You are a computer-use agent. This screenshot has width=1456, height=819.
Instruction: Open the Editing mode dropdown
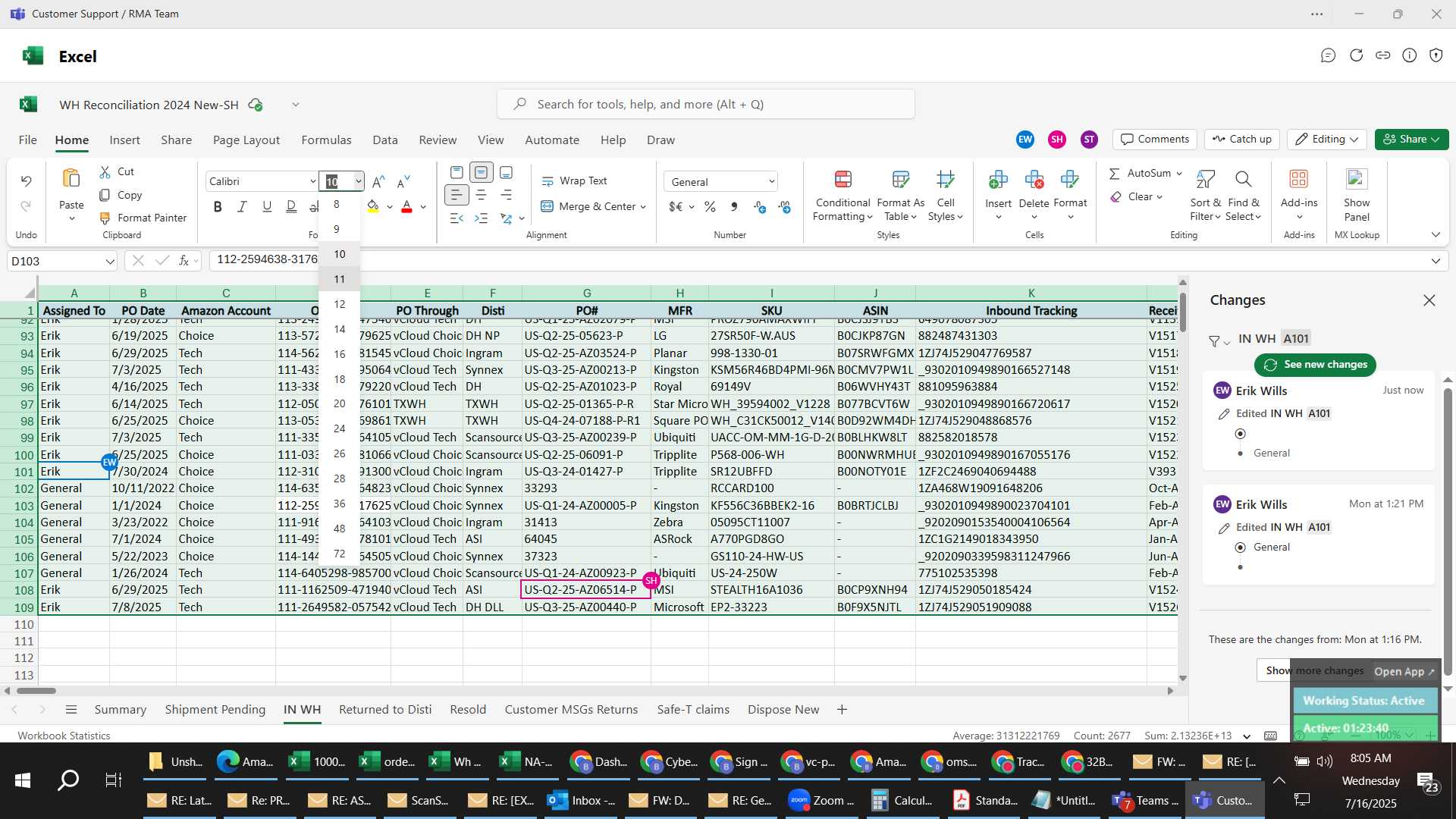[x=1327, y=140]
